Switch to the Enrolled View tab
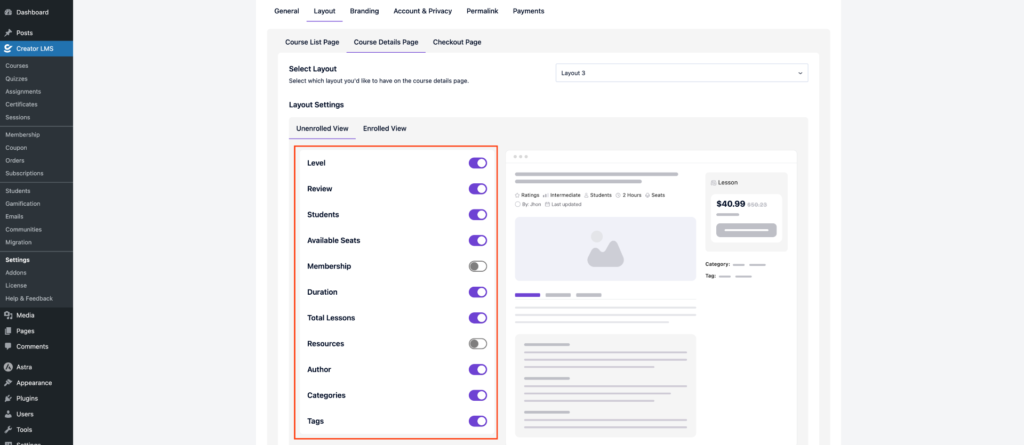 384,128
